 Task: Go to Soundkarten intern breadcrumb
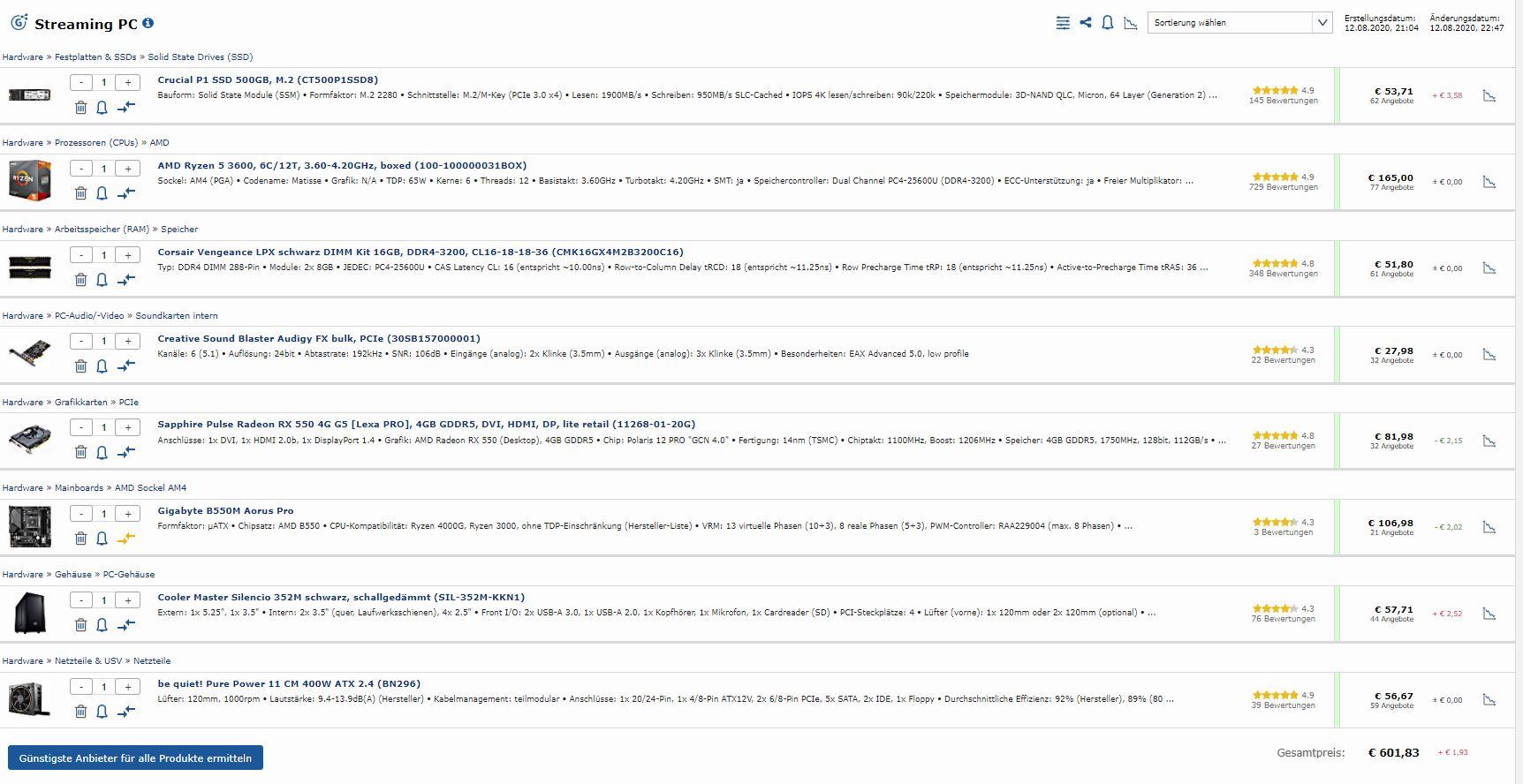[177, 315]
